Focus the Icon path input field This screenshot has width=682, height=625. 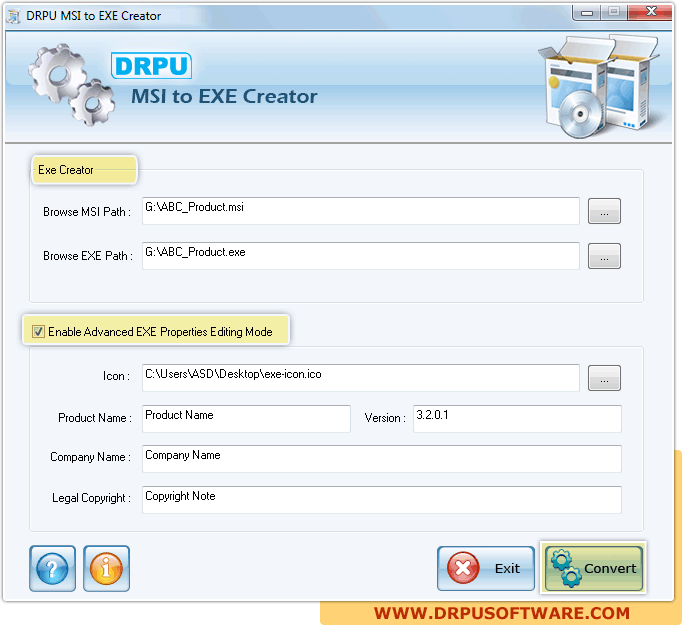(x=361, y=378)
